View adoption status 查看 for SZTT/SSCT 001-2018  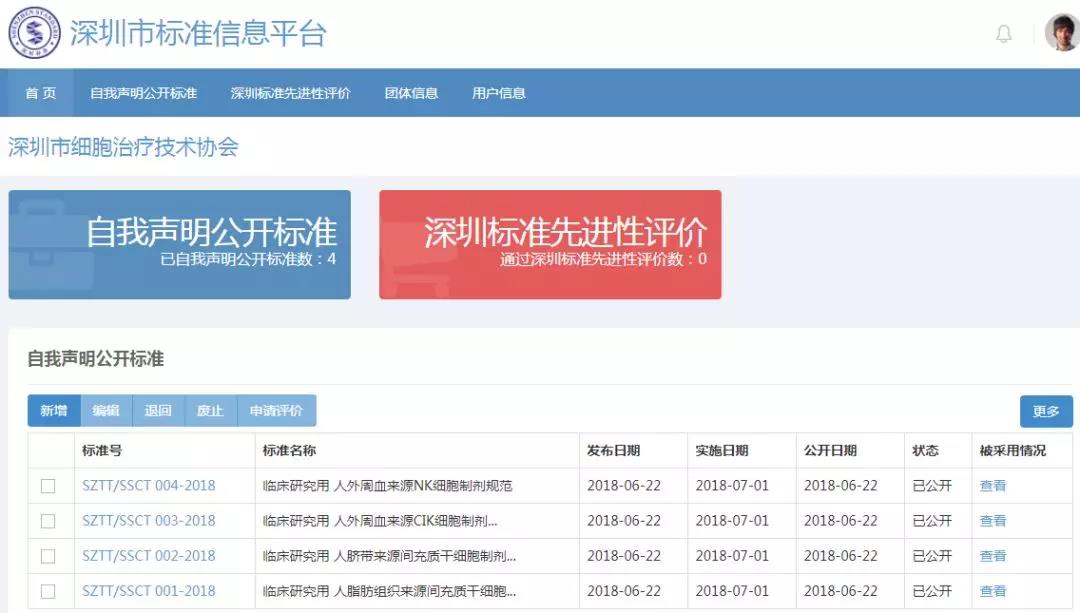992,591
